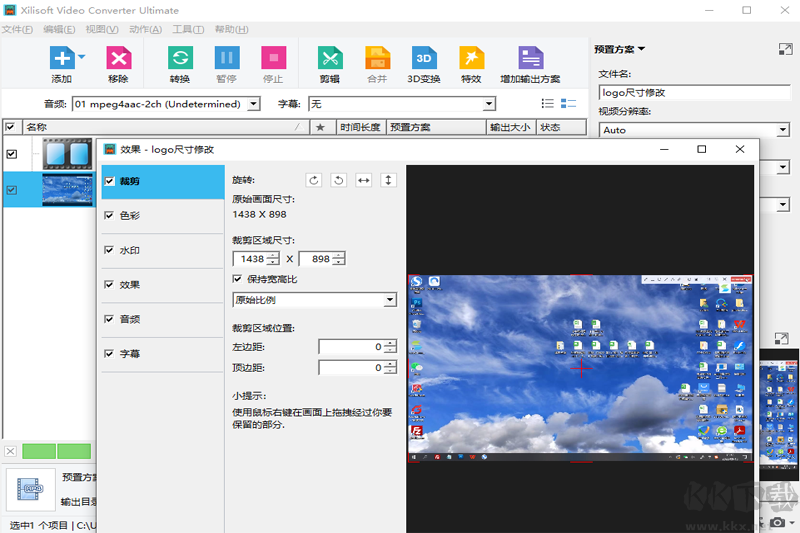Click the flip horizontal icon next to 旋转
The image size is (800, 533).
(x=364, y=180)
